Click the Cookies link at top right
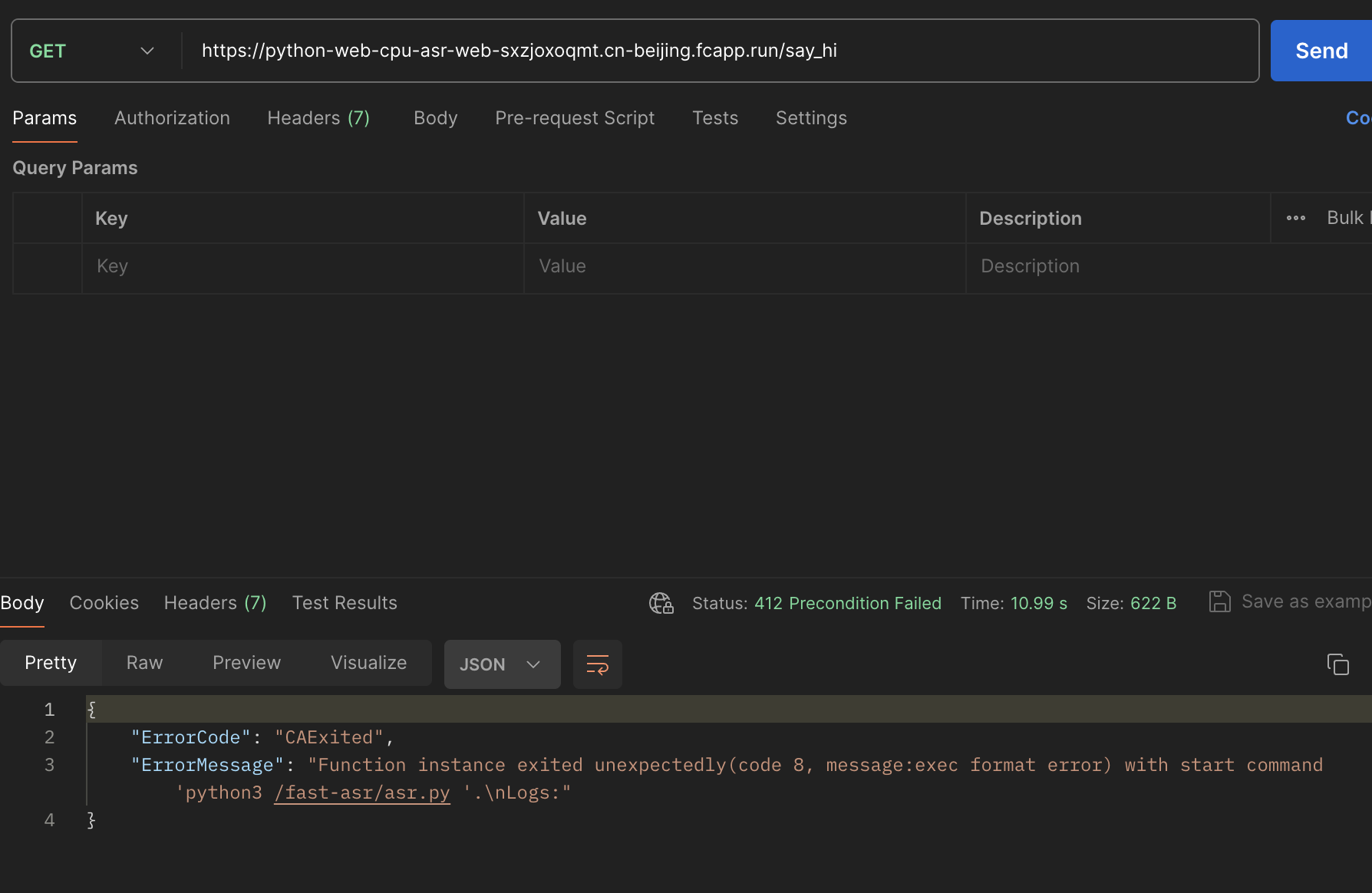This screenshot has height=893, width=1372. 1359,118
